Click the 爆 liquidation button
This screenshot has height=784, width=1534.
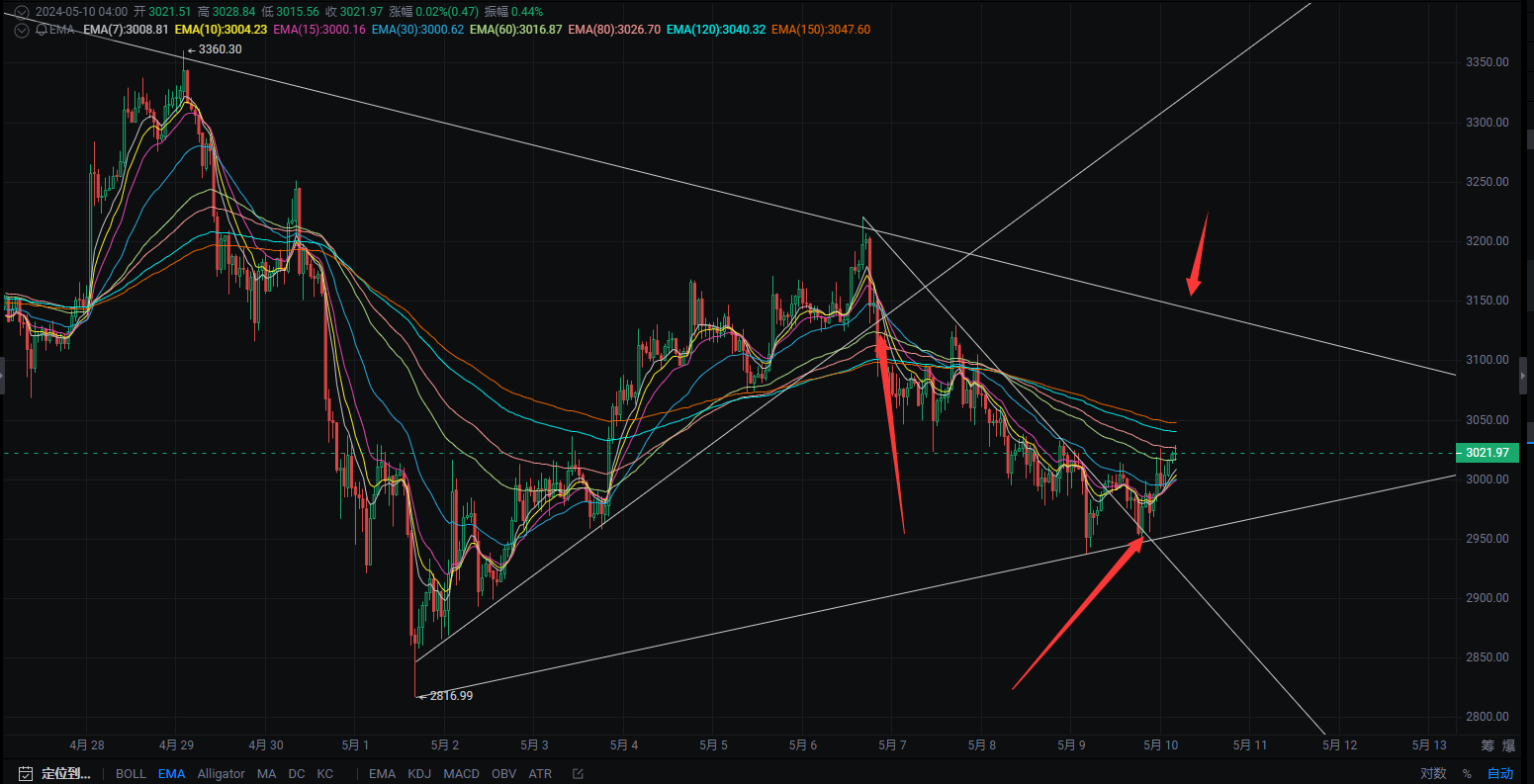1507,745
